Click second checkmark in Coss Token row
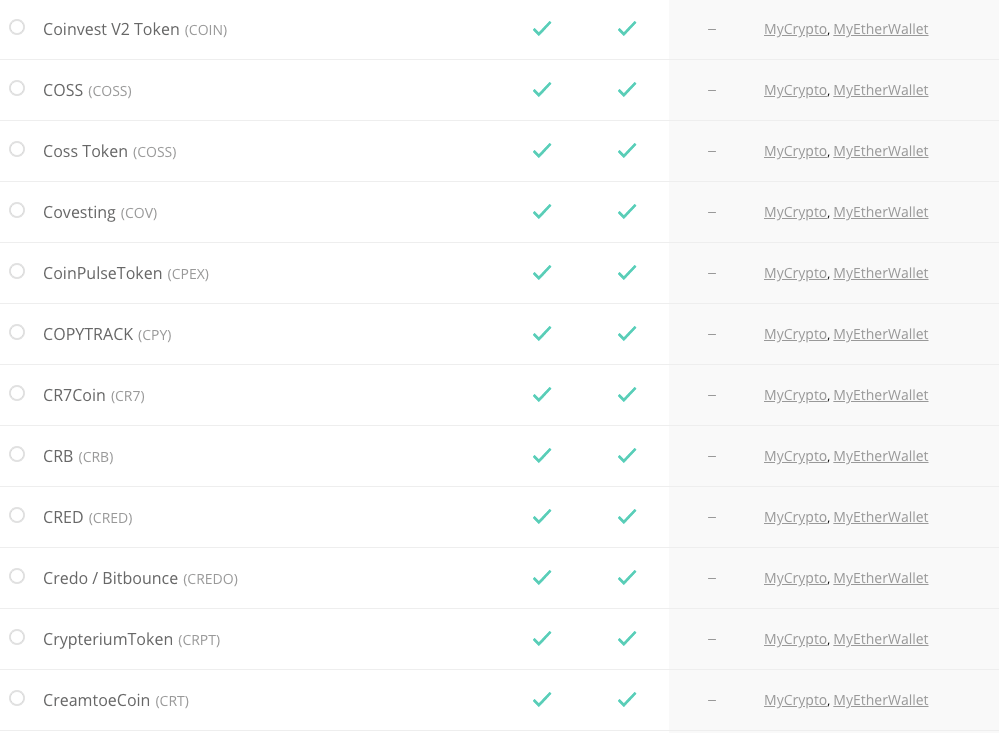999x733 pixels. coord(627,151)
